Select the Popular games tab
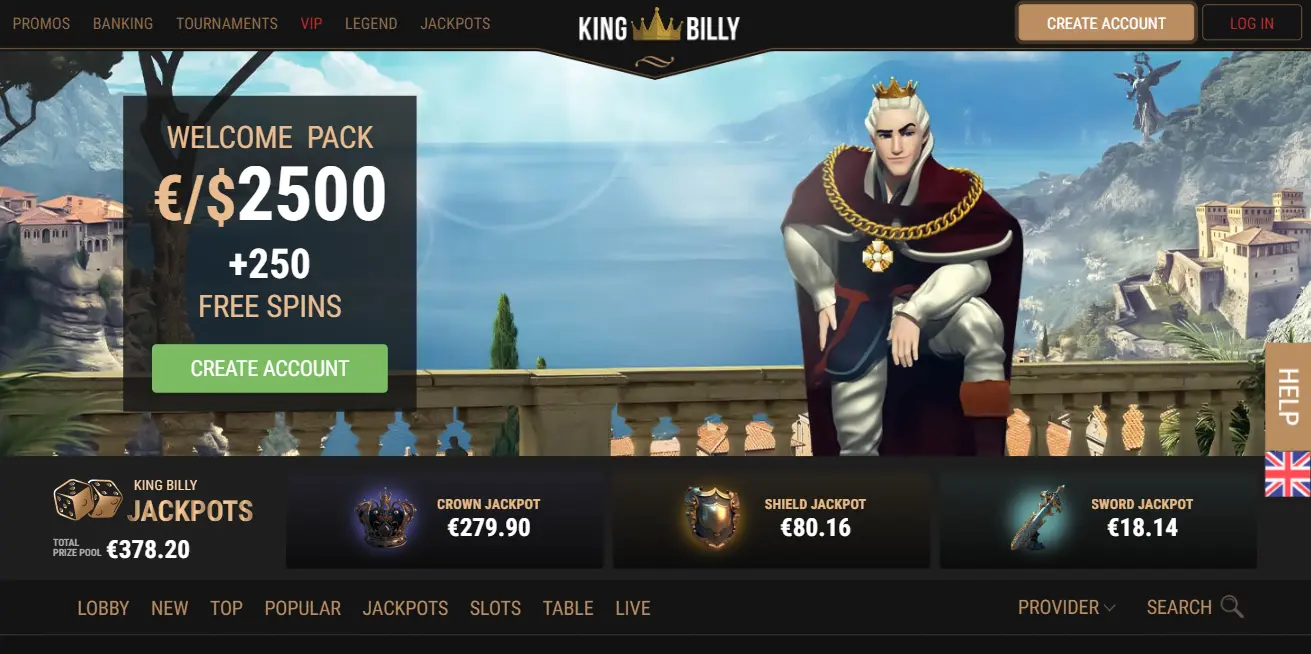This screenshot has width=1311, height=654. (x=303, y=608)
